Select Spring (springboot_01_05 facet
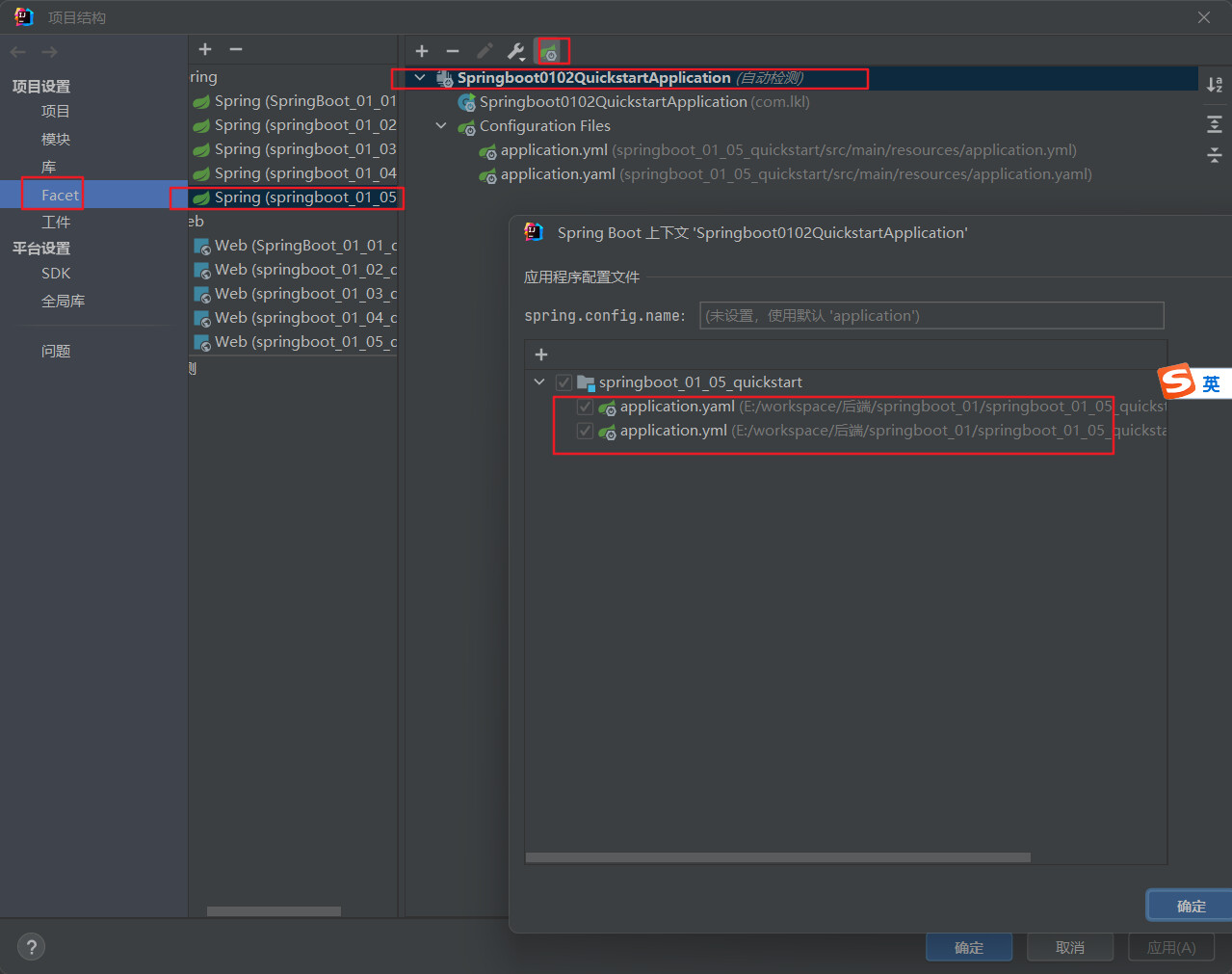The image size is (1232, 974). [294, 197]
